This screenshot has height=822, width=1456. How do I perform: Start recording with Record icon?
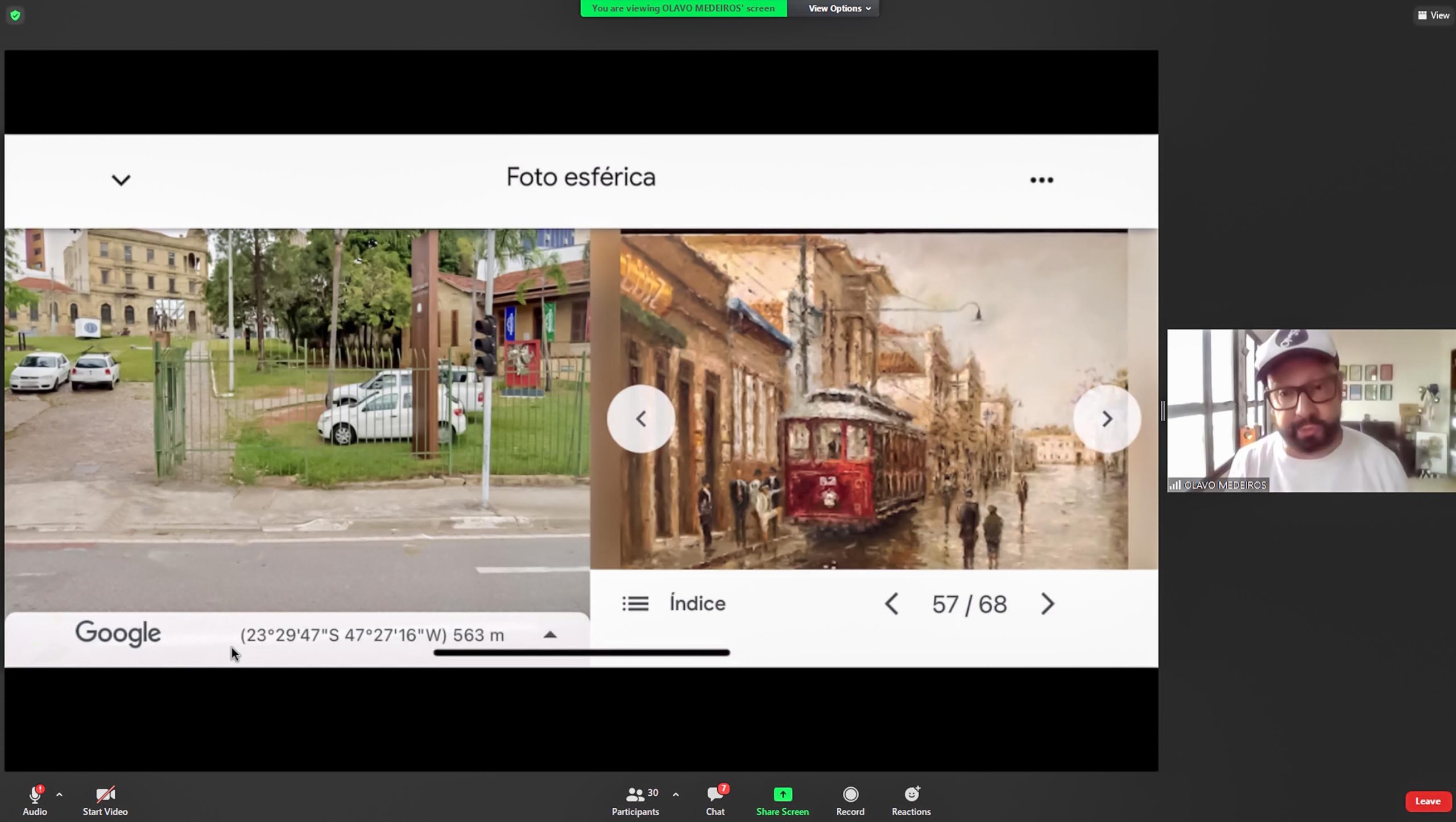click(850, 800)
